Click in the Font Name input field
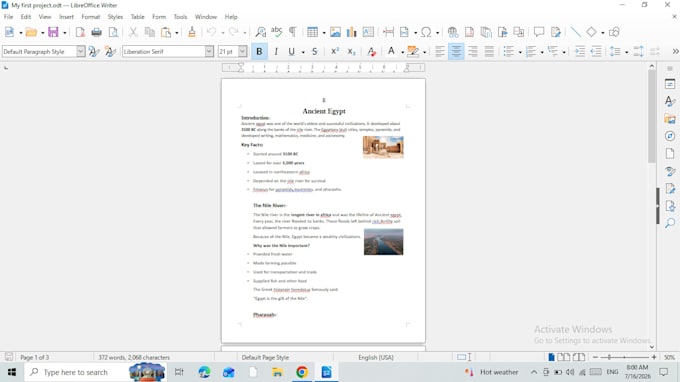Viewport: 680px width, 382px height. pos(164,52)
